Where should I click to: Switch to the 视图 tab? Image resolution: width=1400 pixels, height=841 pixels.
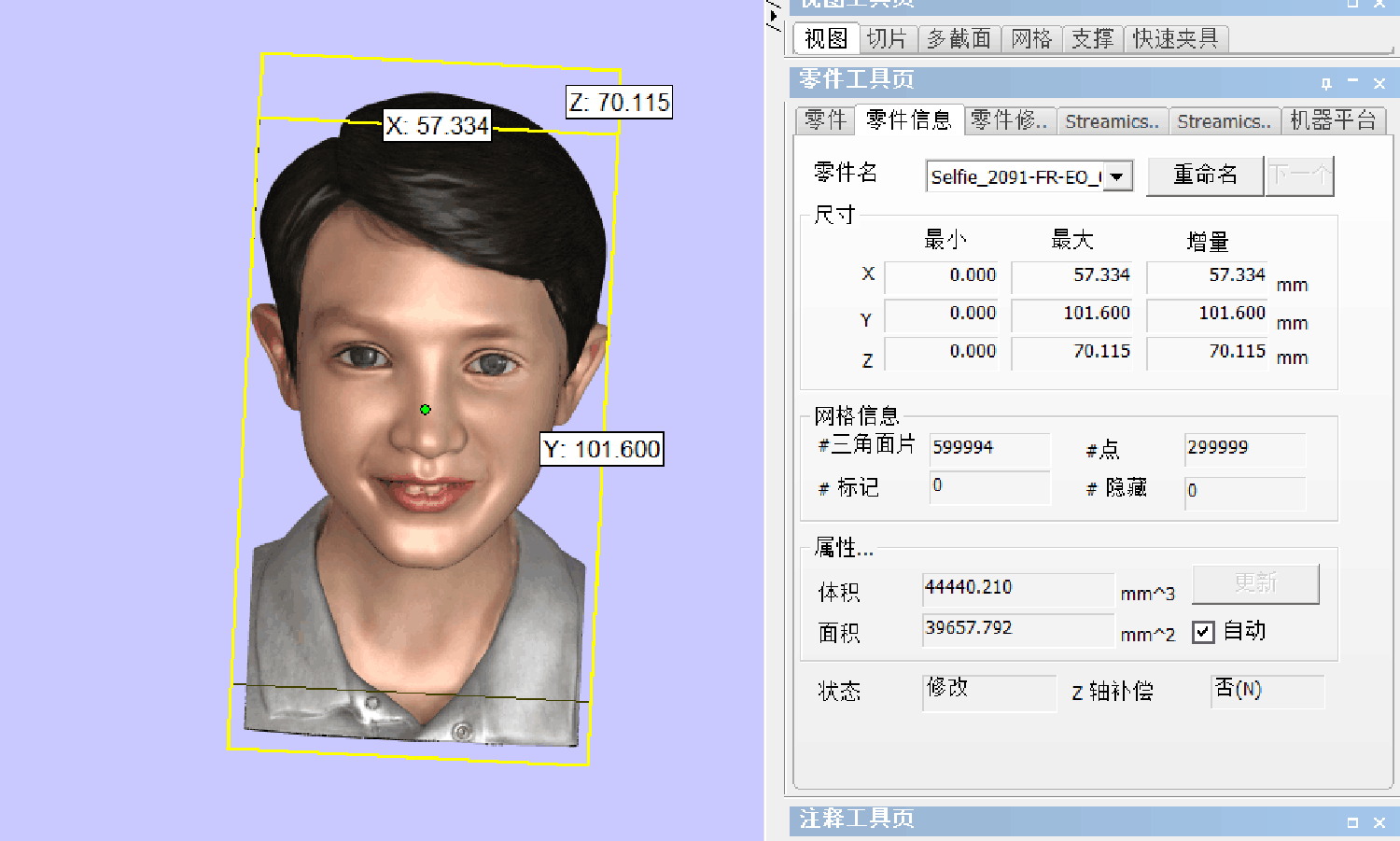(826, 38)
